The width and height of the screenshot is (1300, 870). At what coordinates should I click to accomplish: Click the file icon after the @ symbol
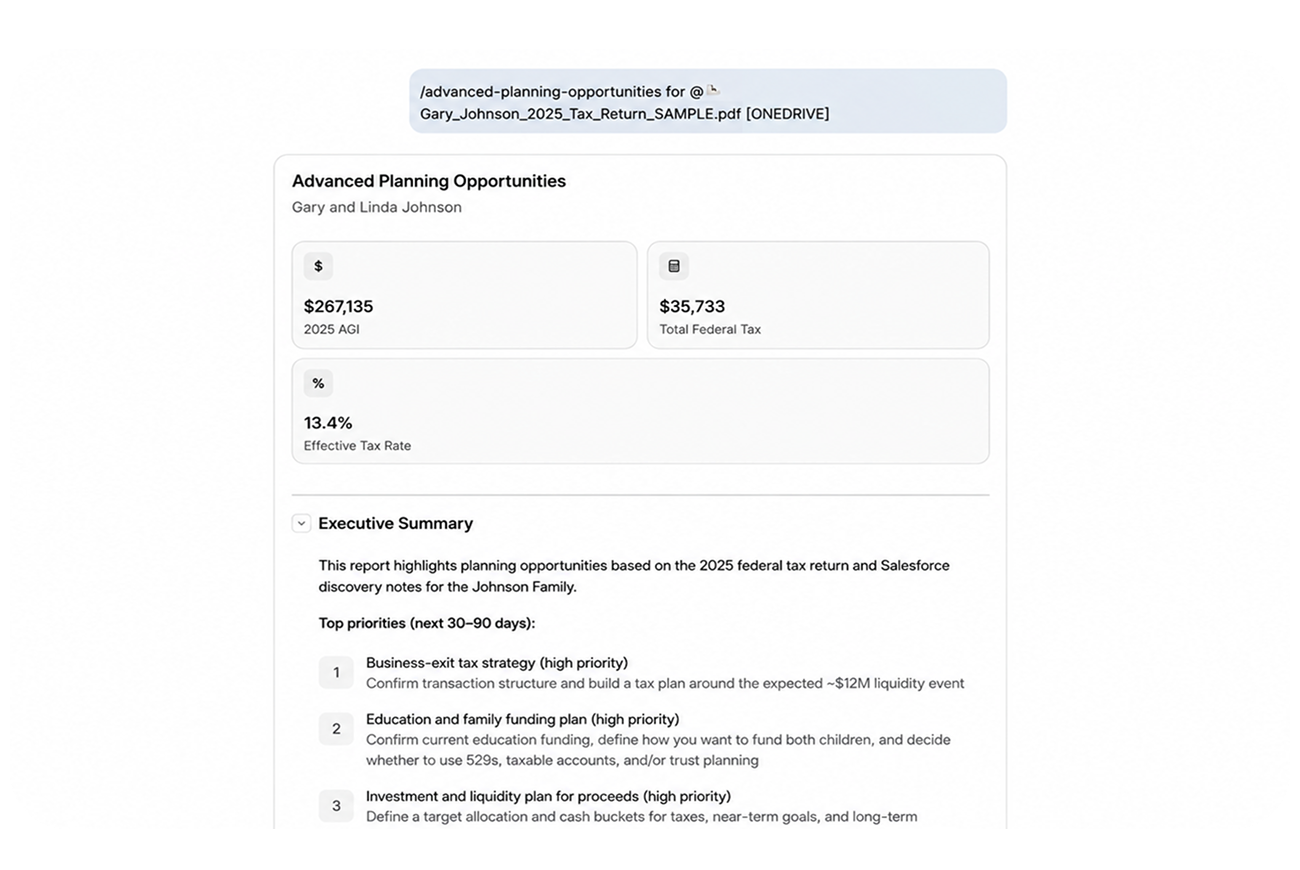tap(714, 90)
